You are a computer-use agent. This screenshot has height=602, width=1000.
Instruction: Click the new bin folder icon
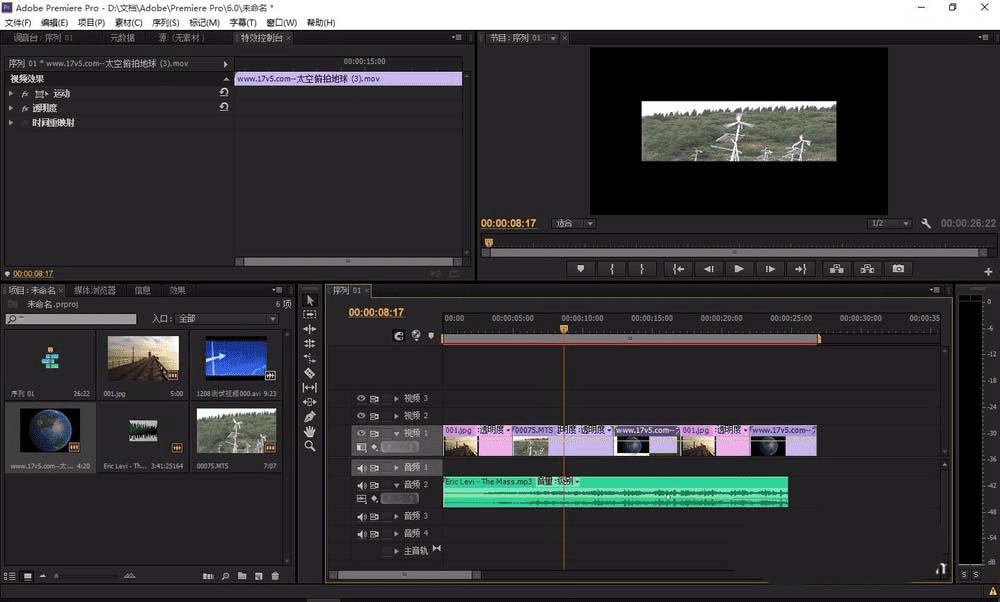coord(243,576)
